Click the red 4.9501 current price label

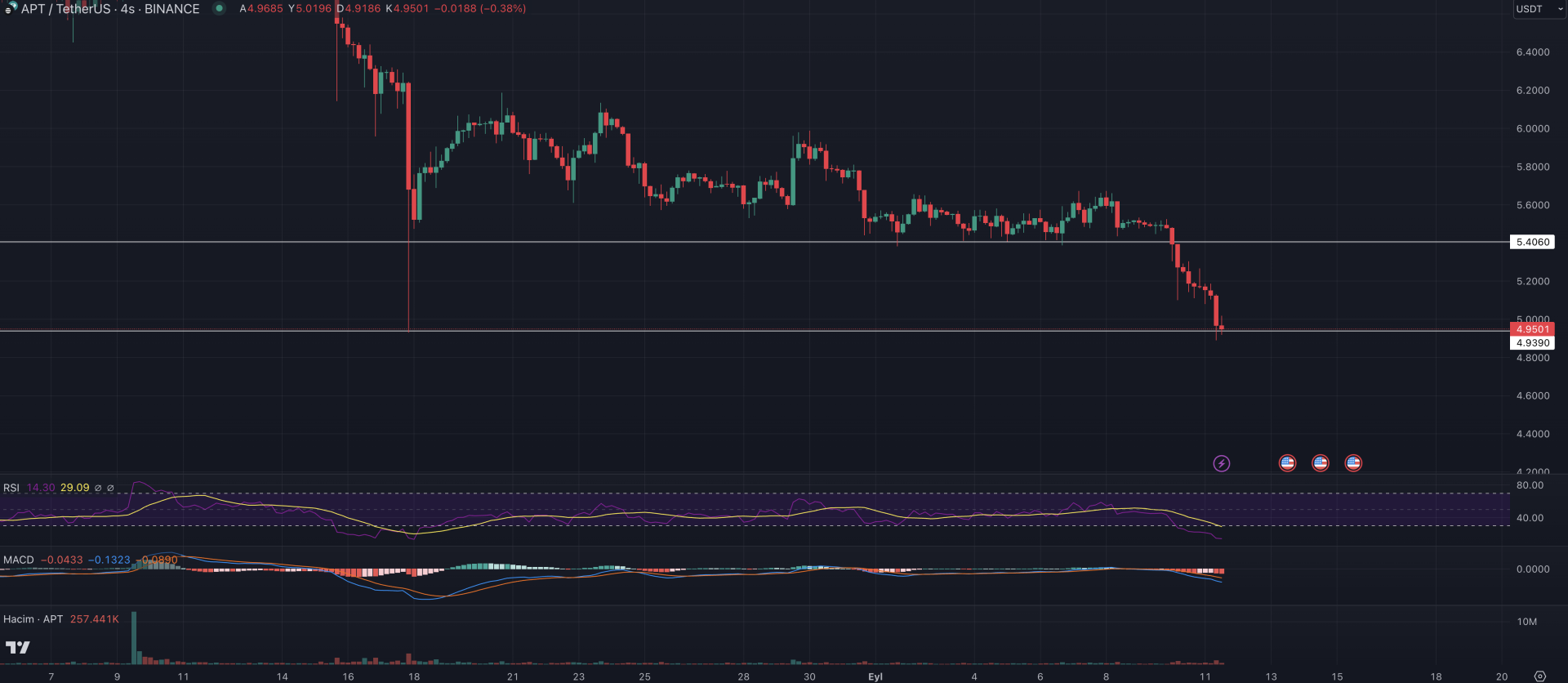click(1532, 329)
